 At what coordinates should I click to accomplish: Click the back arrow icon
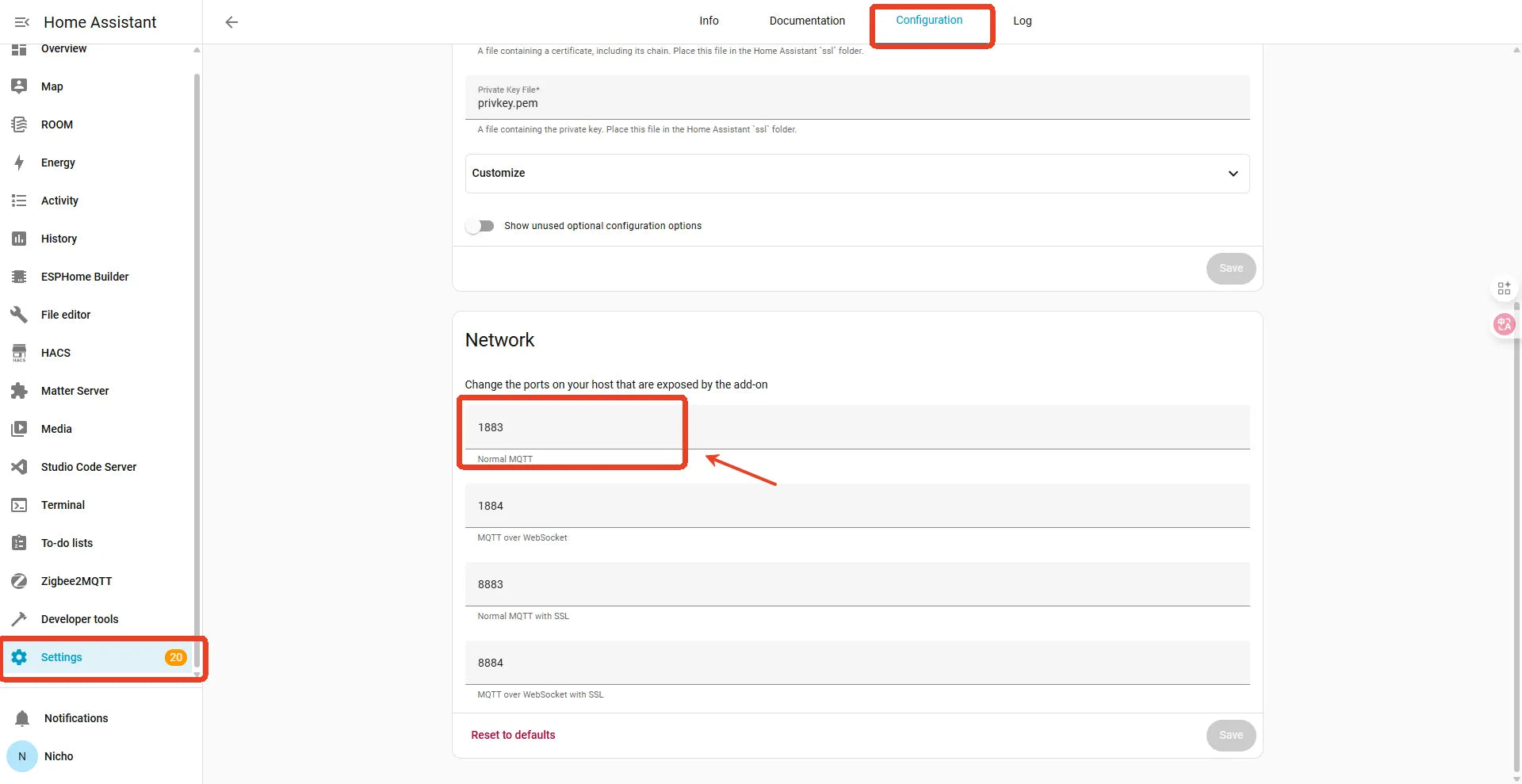[231, 22]
